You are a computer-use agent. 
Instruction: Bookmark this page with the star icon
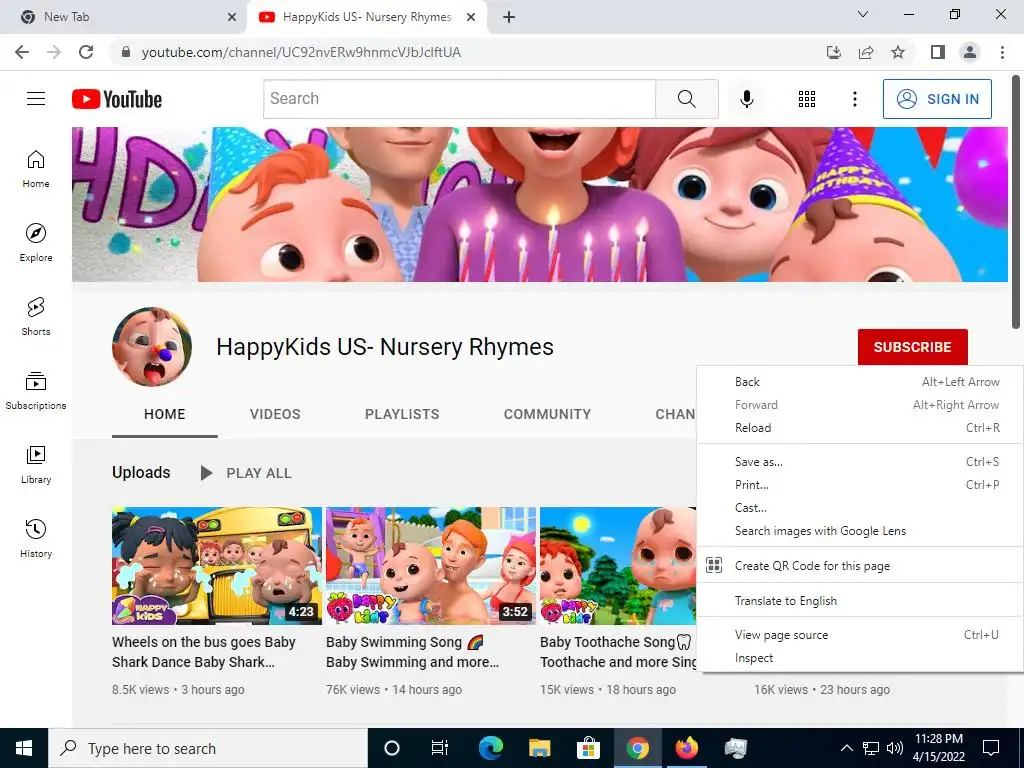[898, 52]
